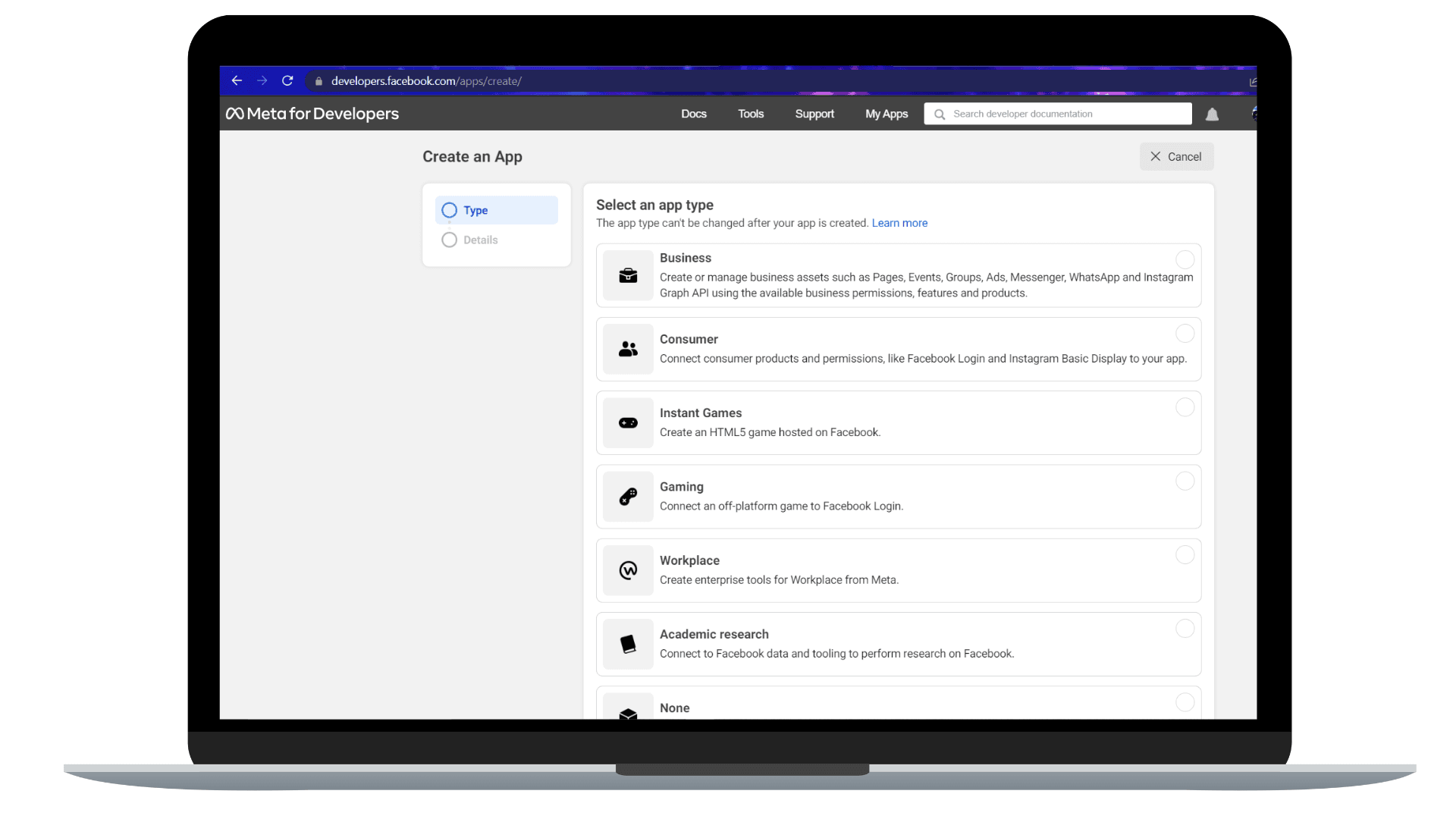
Task: Go back using the browser back arrow
Action: point(237,80)
